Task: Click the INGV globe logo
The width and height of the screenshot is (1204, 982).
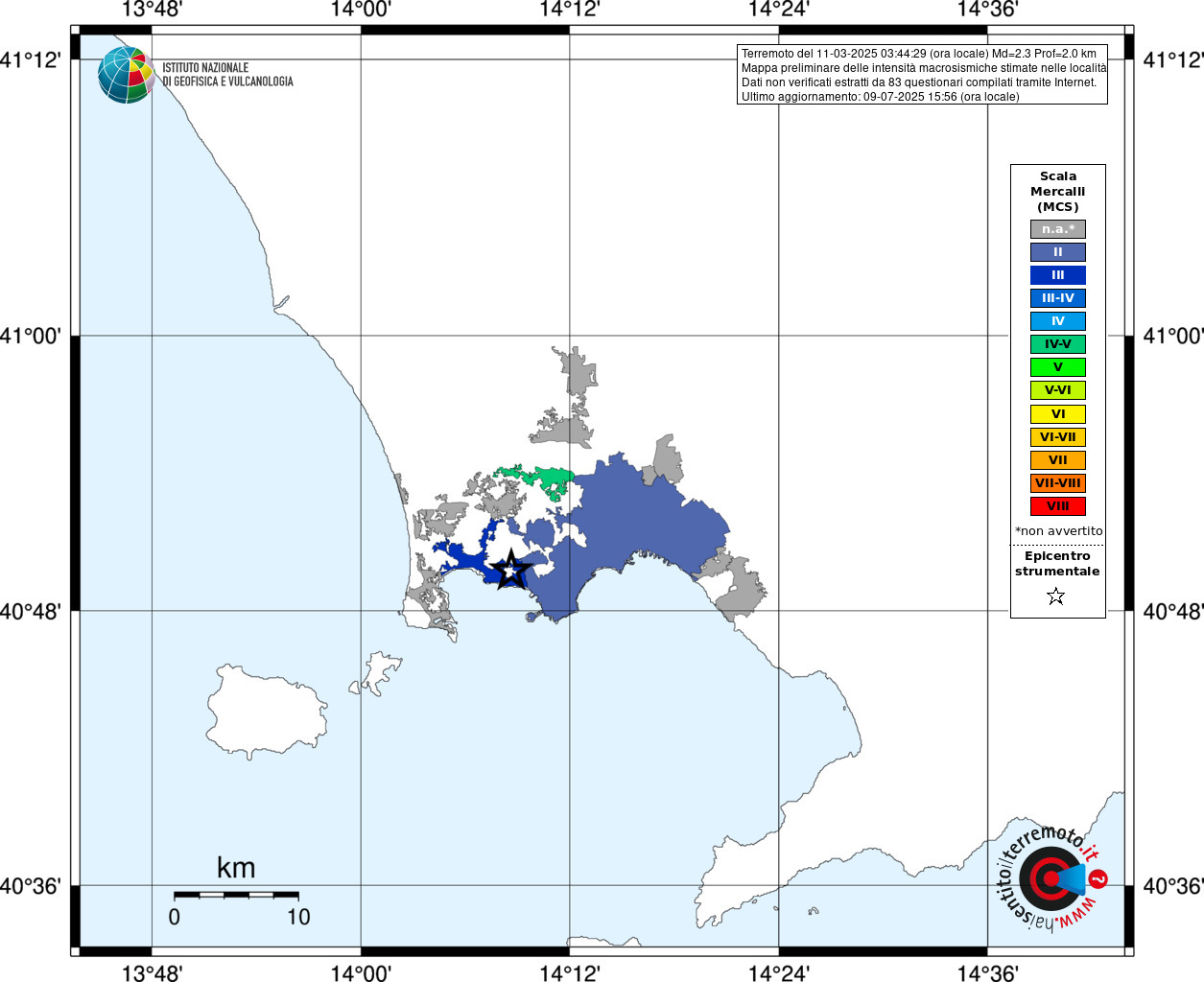Action: coord(126,75)
